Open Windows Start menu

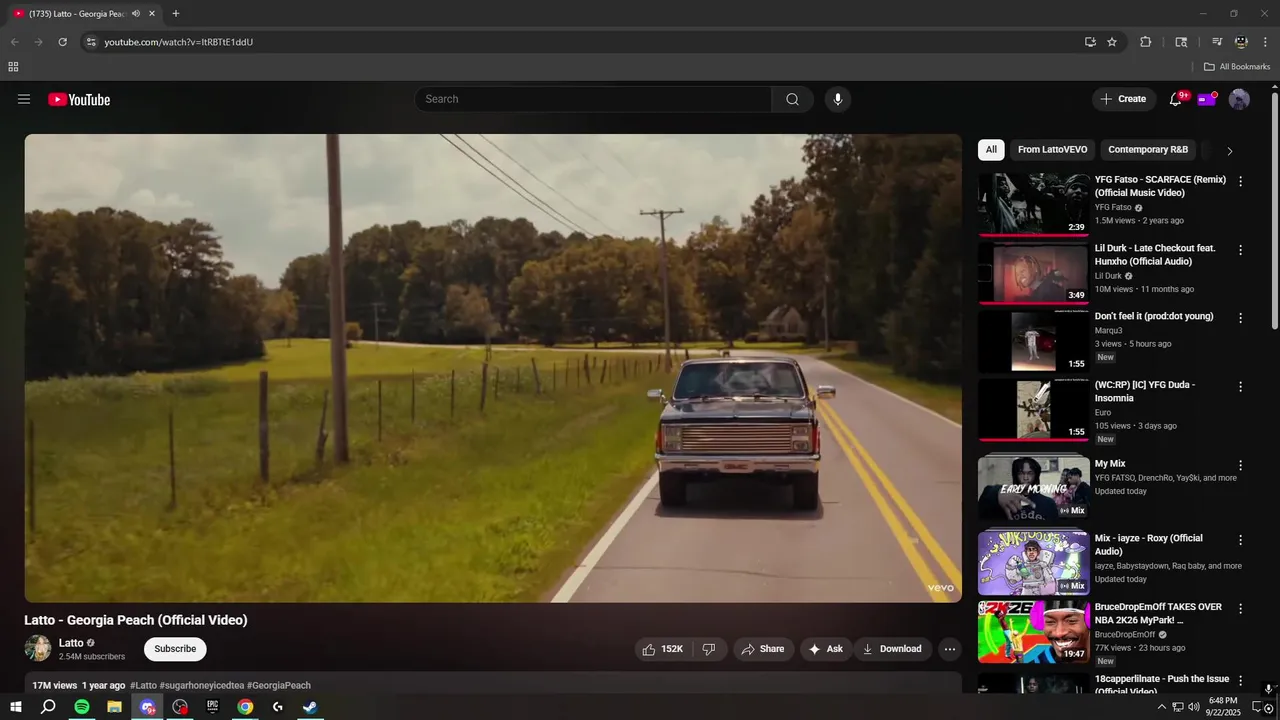(15, 707)
